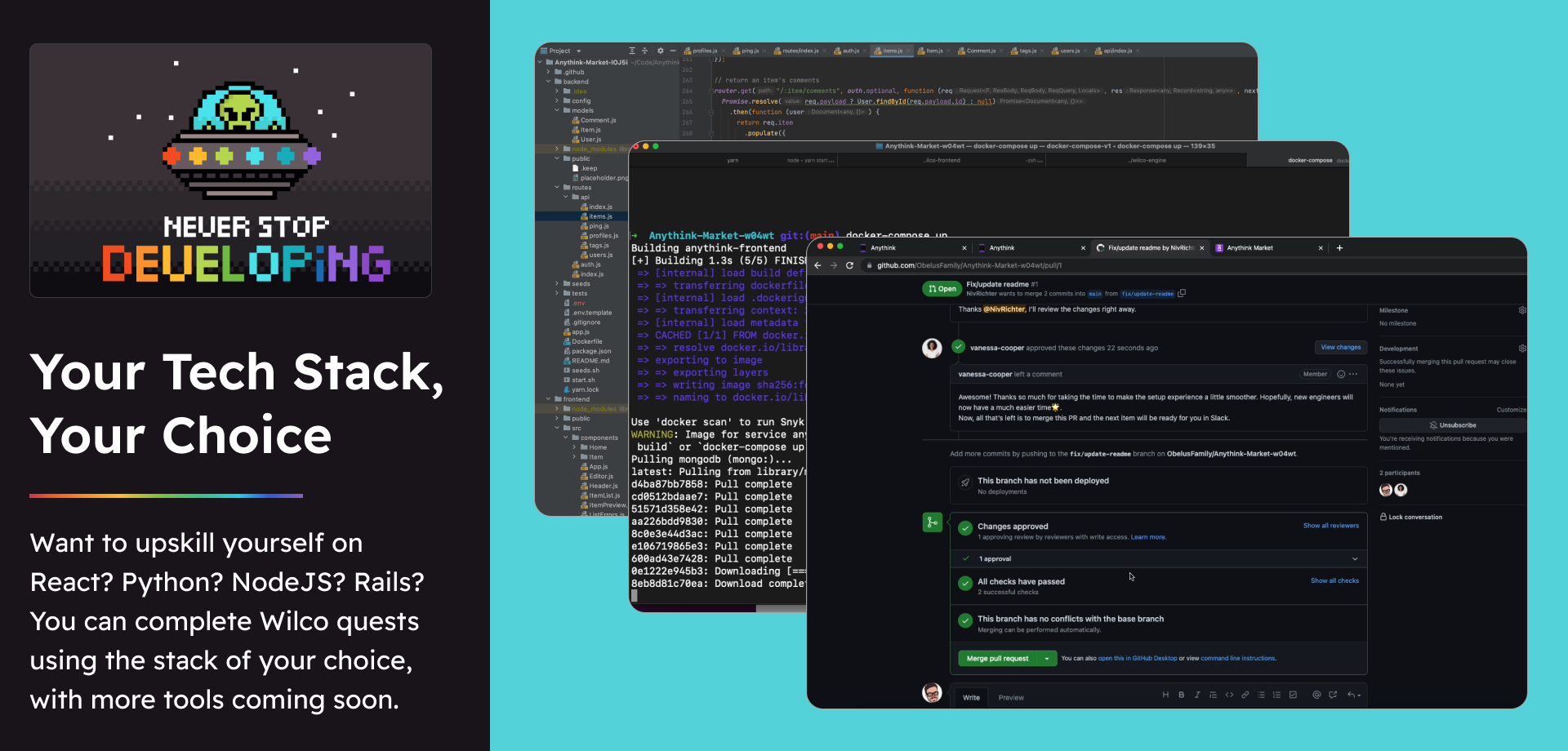Click Link icon in comment toolbar

coord(1245,695)
